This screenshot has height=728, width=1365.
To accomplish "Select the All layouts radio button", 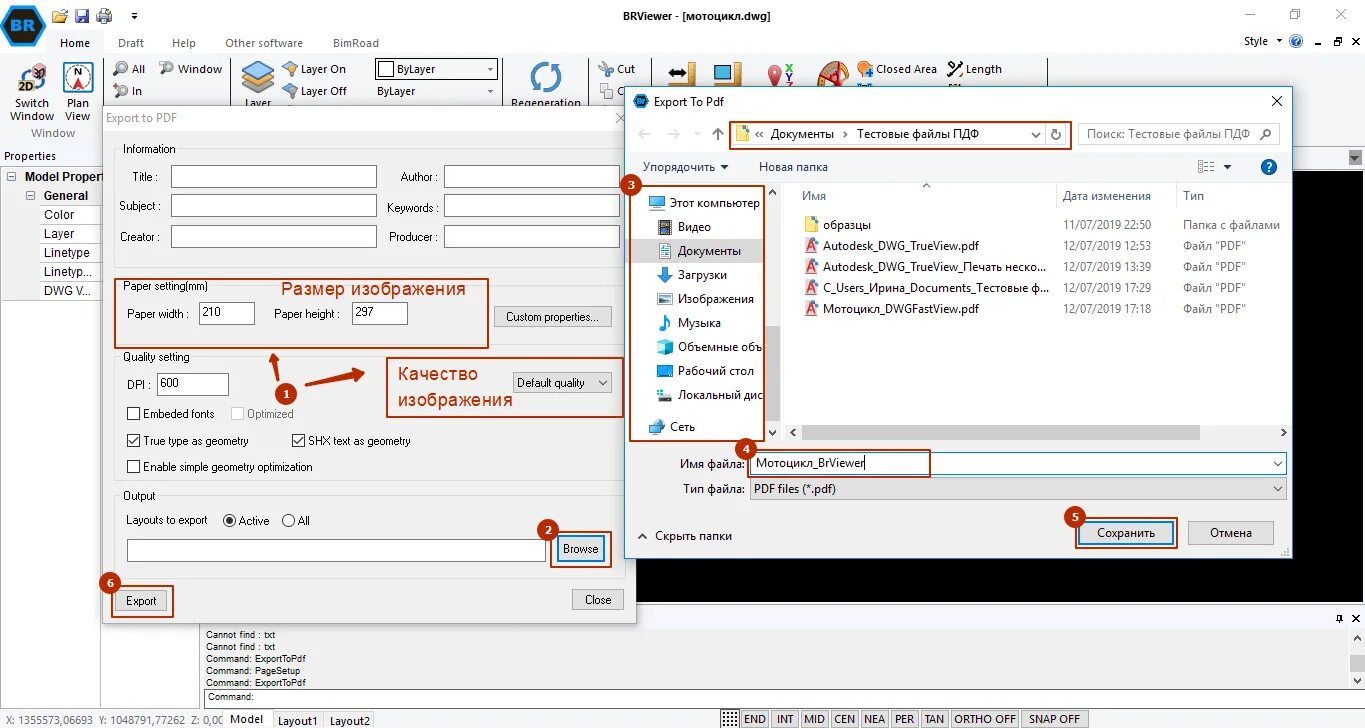I will [x=288, y=521].
